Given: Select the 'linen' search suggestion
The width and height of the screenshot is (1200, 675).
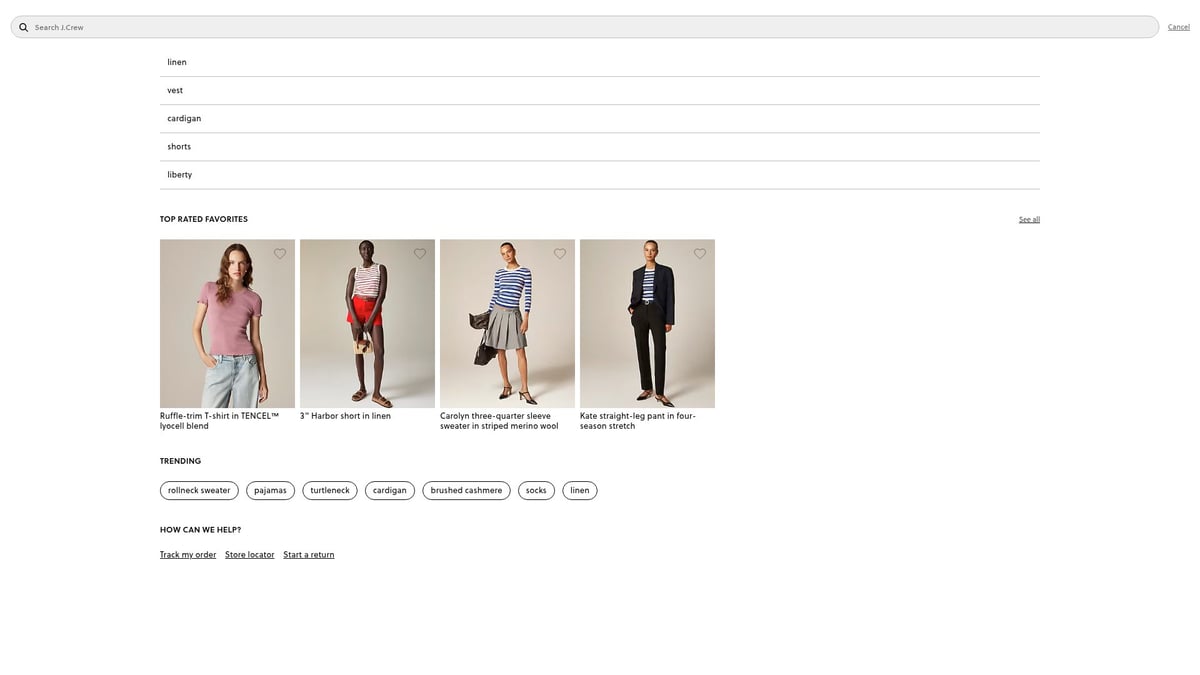Looking at the screenshot, I should coord(600,62).
